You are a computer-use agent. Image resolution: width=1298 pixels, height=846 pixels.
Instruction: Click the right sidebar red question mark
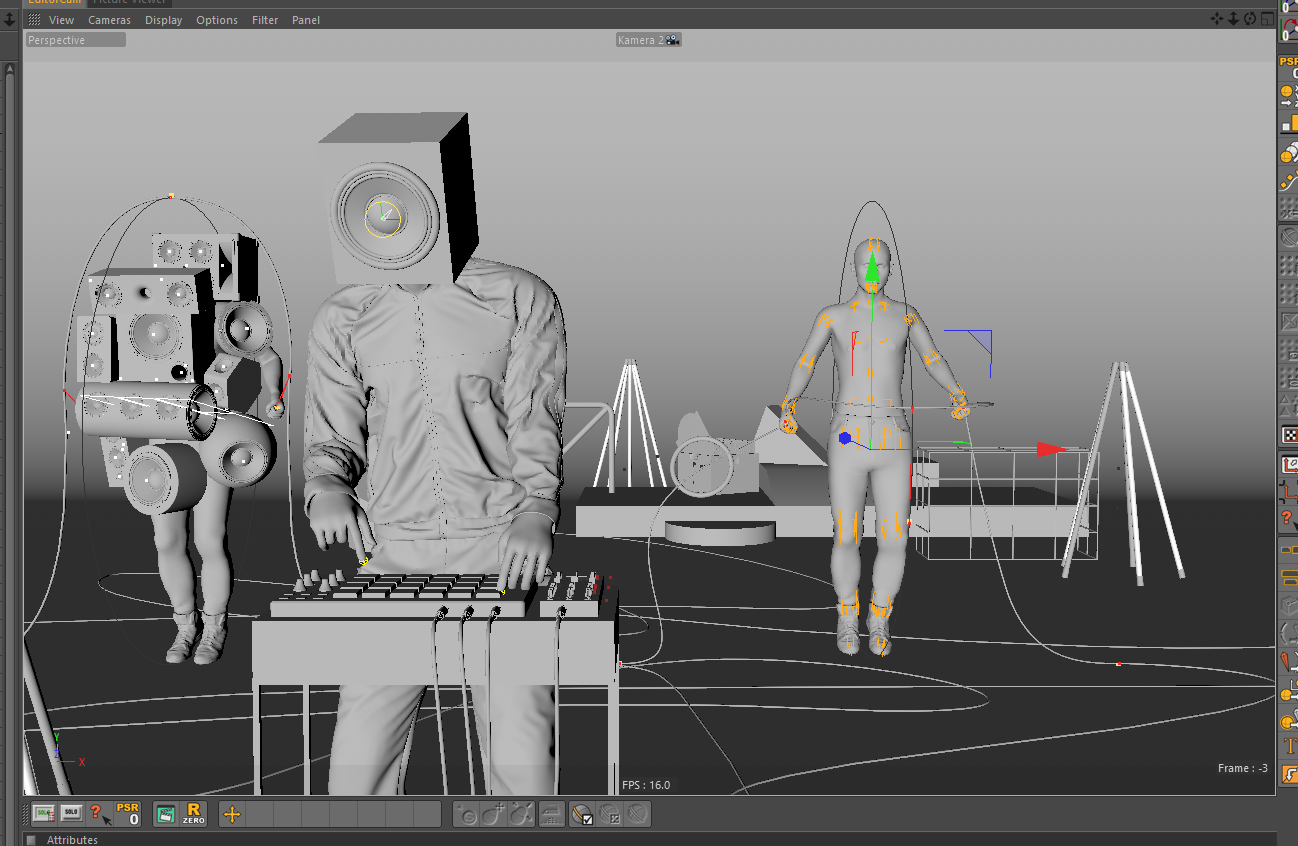coord(1289,518)
